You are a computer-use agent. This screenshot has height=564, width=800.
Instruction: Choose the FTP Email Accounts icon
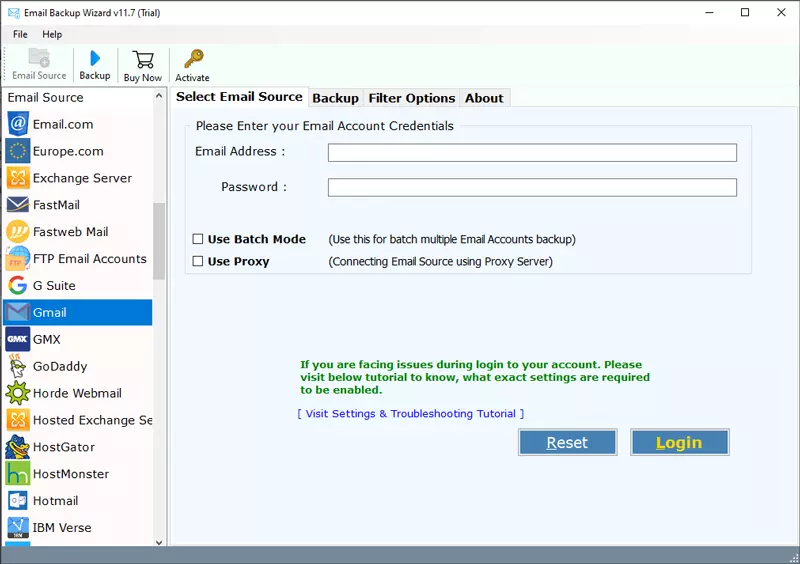pyautogui.click(x=18, y=258)
